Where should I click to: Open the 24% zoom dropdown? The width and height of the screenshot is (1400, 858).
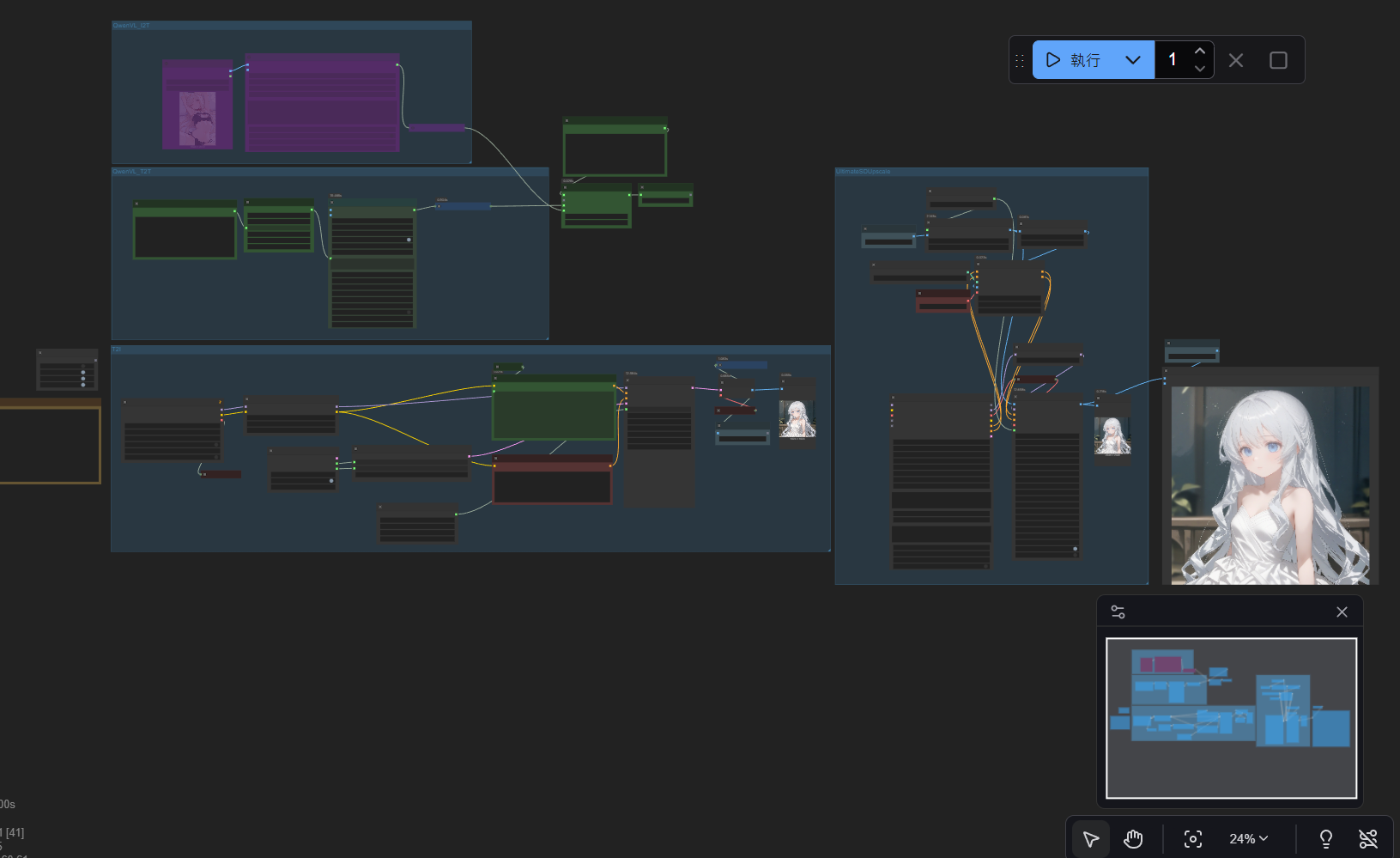coord(1249,839)
